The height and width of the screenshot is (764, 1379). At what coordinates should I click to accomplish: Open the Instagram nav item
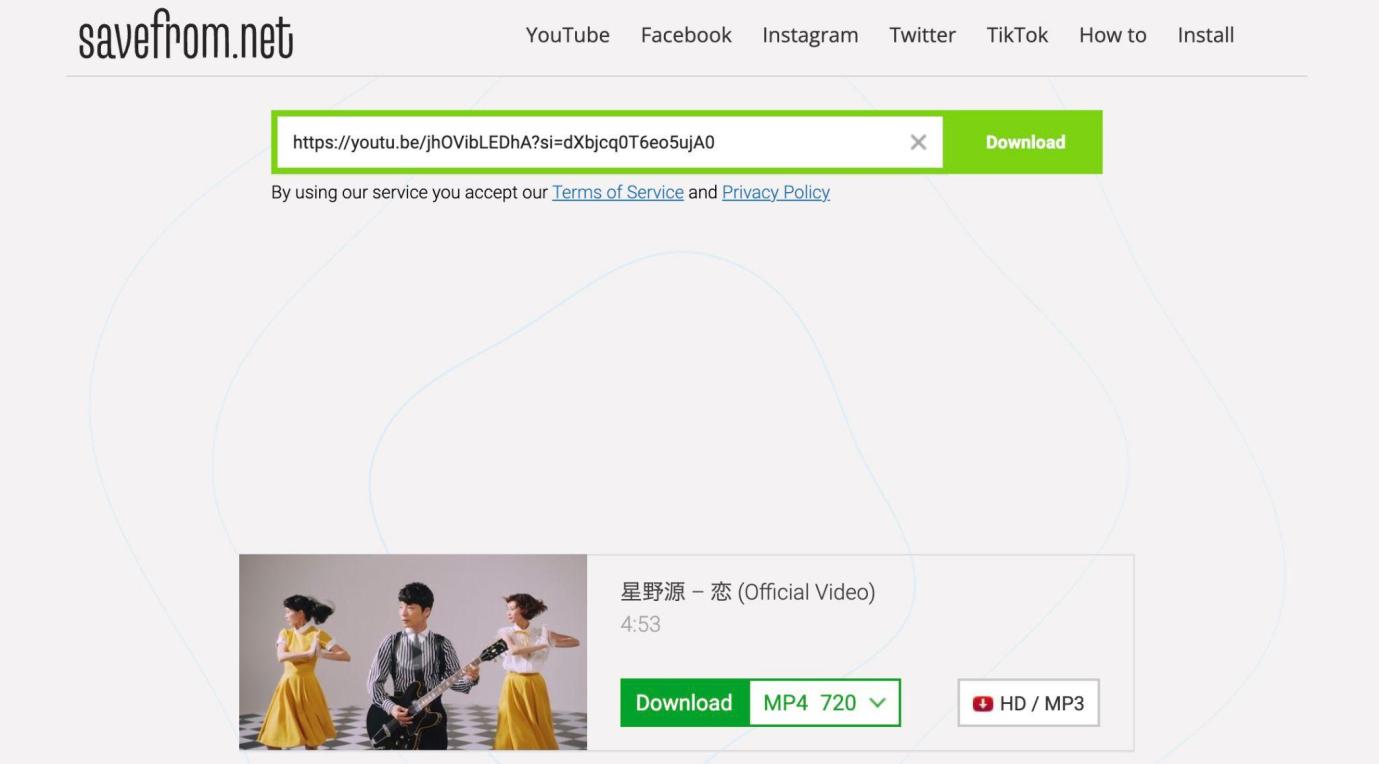pos(810,35)
